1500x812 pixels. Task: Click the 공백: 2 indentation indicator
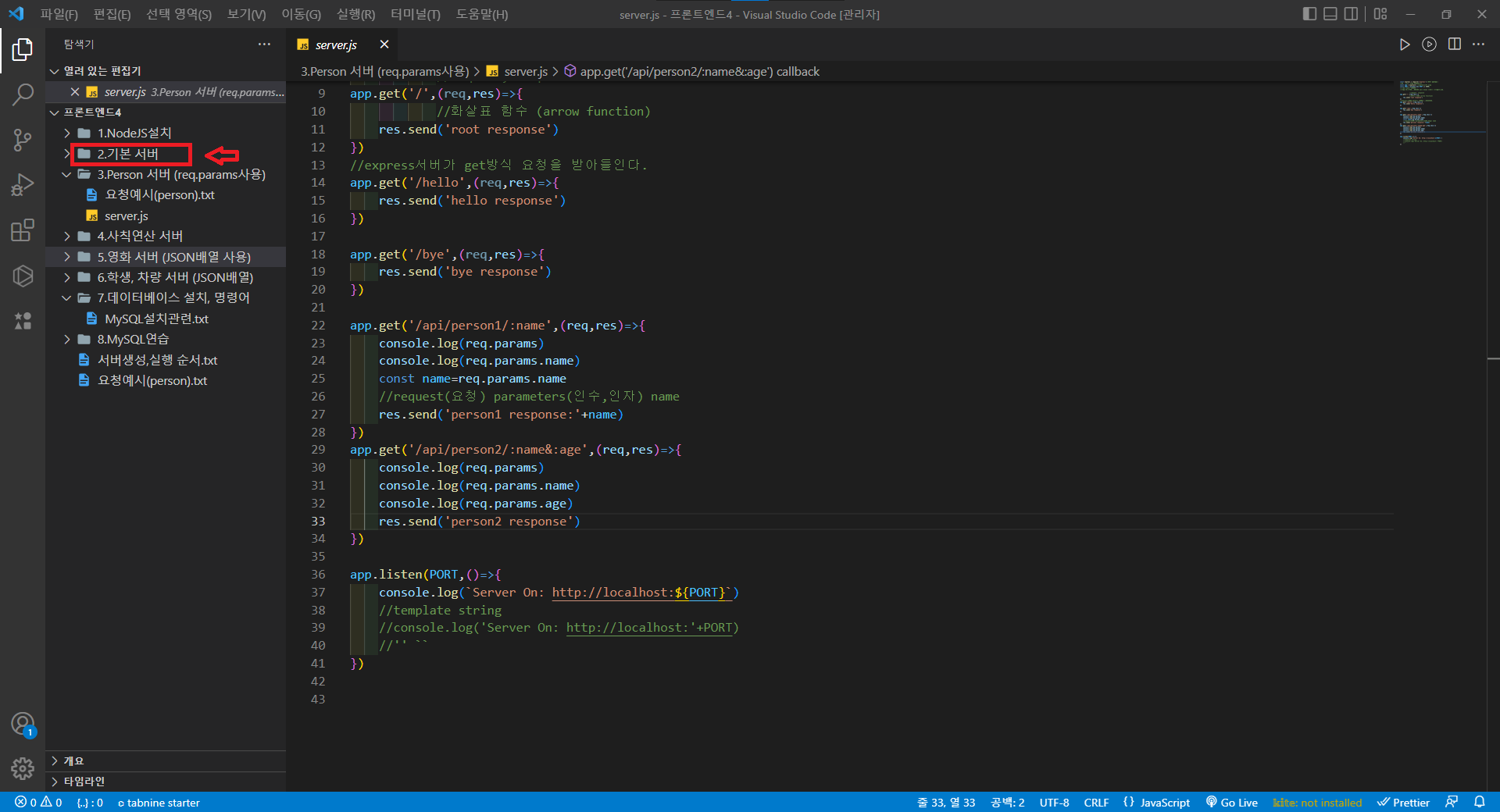coord(1007,803)
